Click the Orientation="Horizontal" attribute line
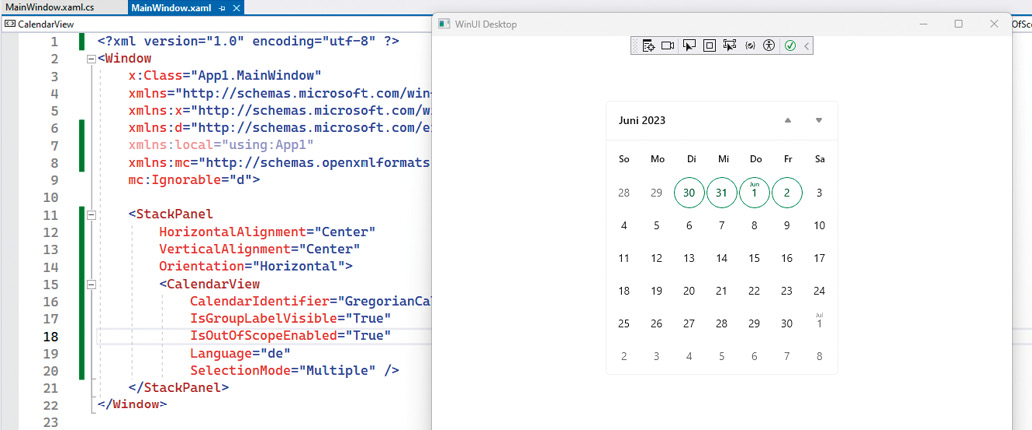This screenshot has height=430, width=1032. [255, 267]
